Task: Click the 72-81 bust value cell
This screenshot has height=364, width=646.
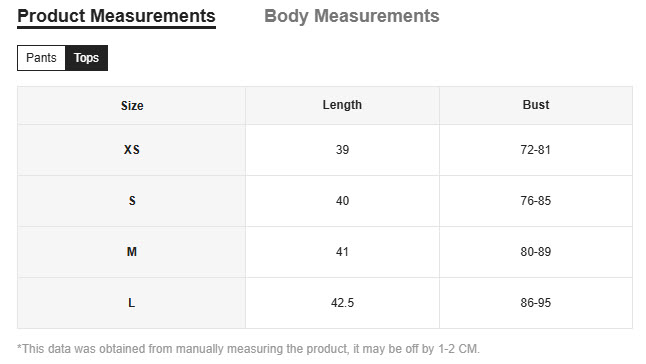Action: coord(536,150)
